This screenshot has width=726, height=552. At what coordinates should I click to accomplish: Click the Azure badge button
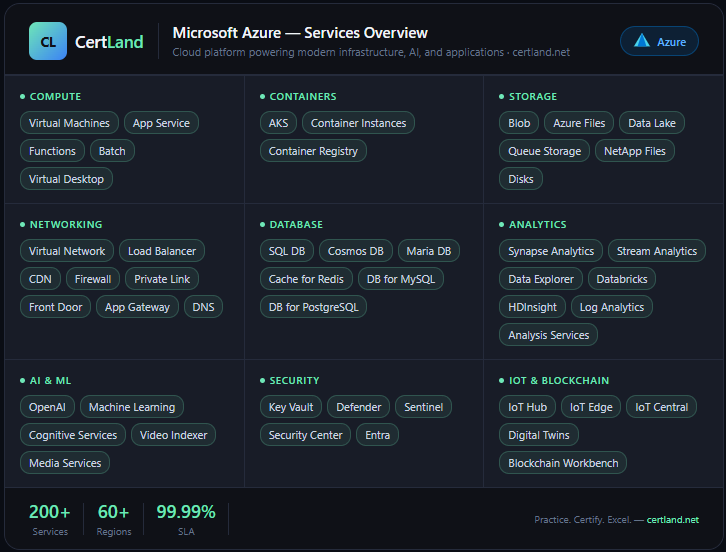click(x=659, y=41)
